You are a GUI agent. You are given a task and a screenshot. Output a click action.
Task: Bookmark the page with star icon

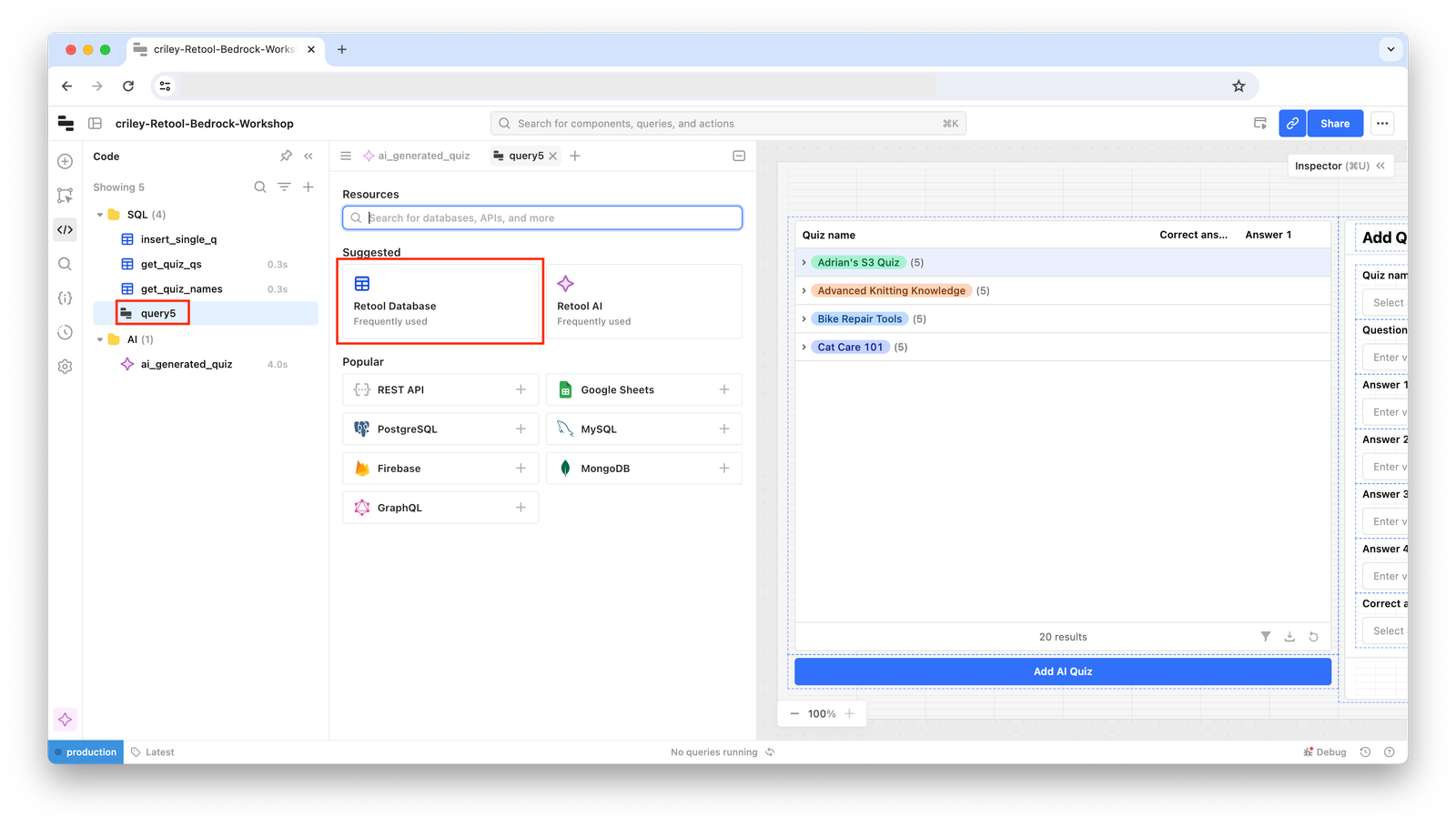1239,86
